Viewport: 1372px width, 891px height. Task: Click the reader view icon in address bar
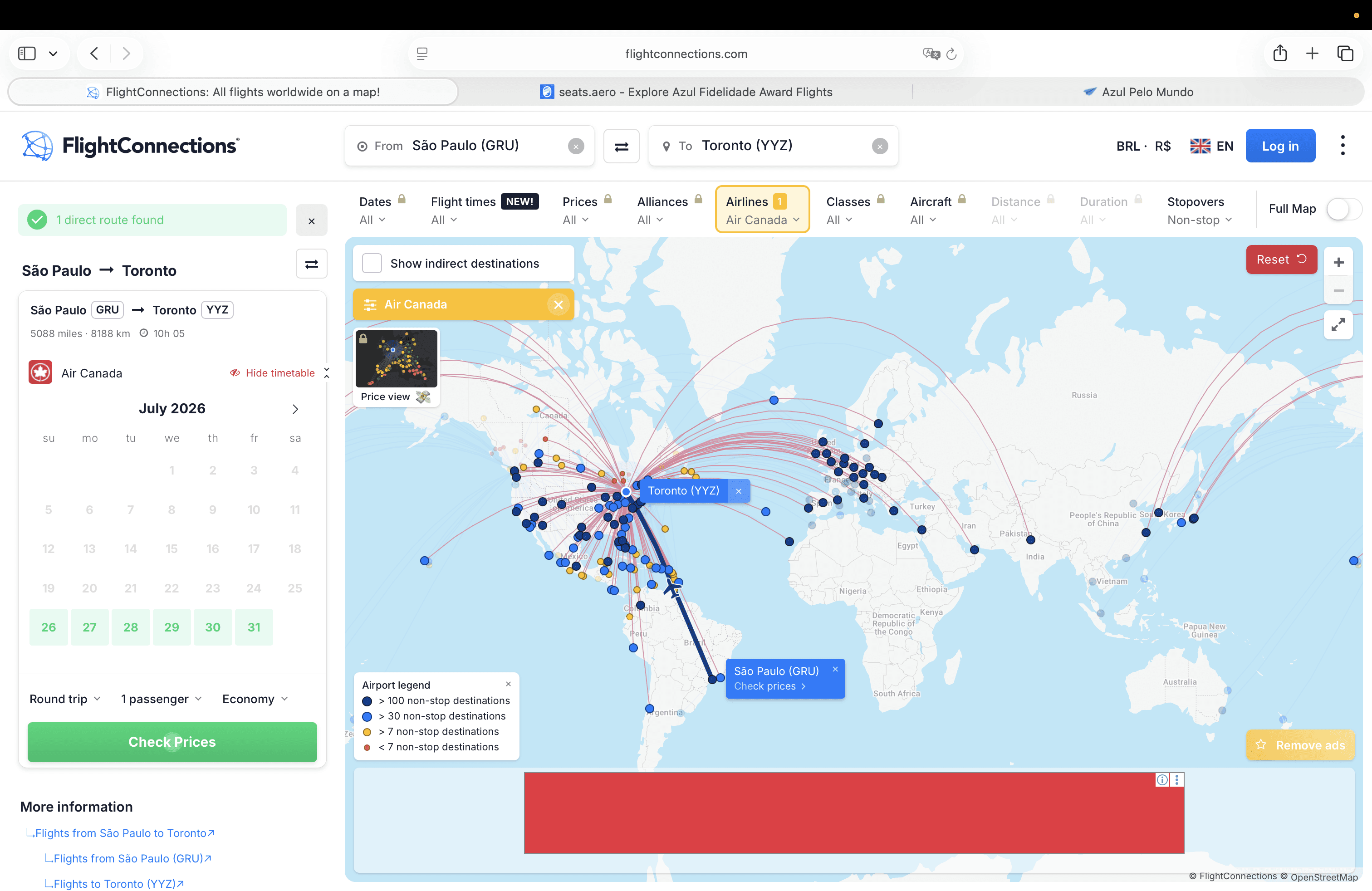422,54
